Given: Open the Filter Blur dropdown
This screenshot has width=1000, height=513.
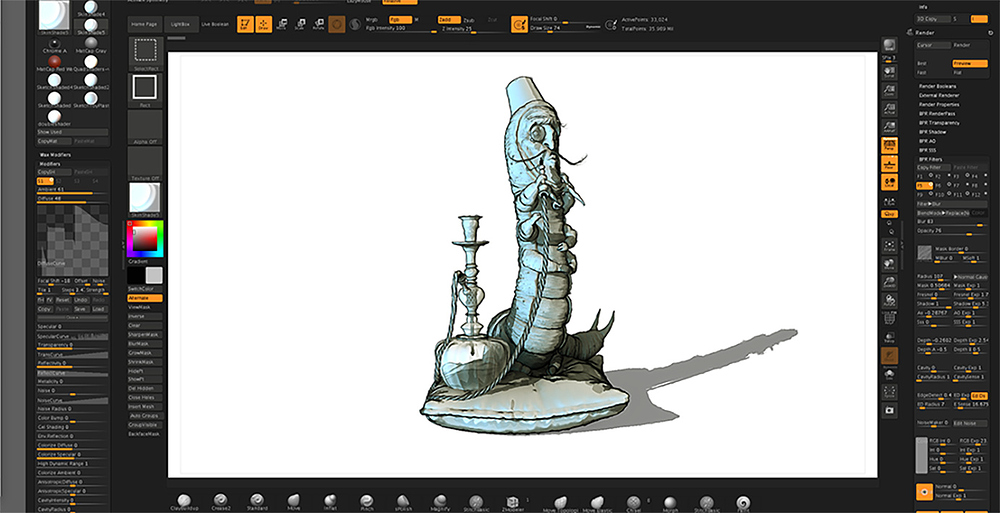Looking at the screenshot, I should coord(952,204).
